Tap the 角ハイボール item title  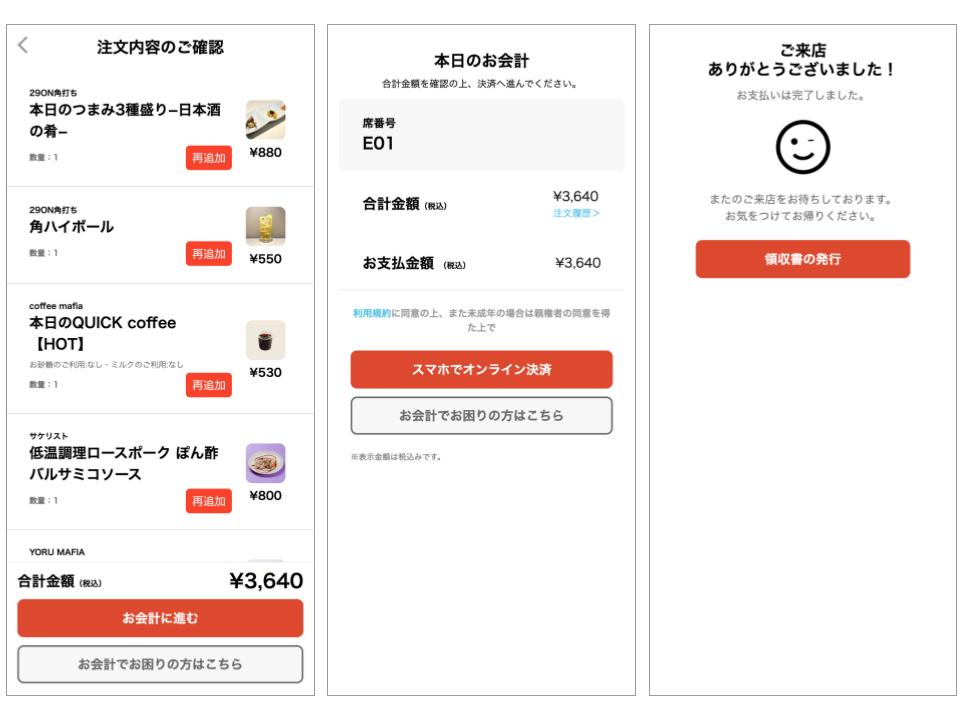[x=71, y=226]
